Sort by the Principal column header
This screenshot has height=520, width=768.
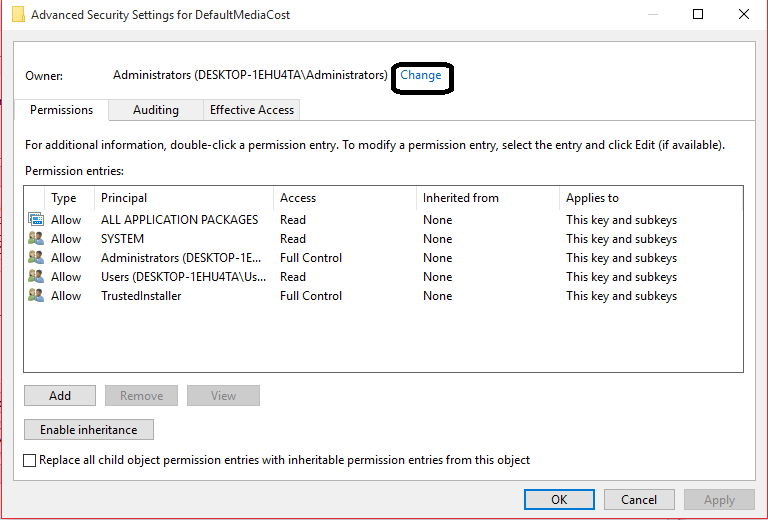pos(124,198)
